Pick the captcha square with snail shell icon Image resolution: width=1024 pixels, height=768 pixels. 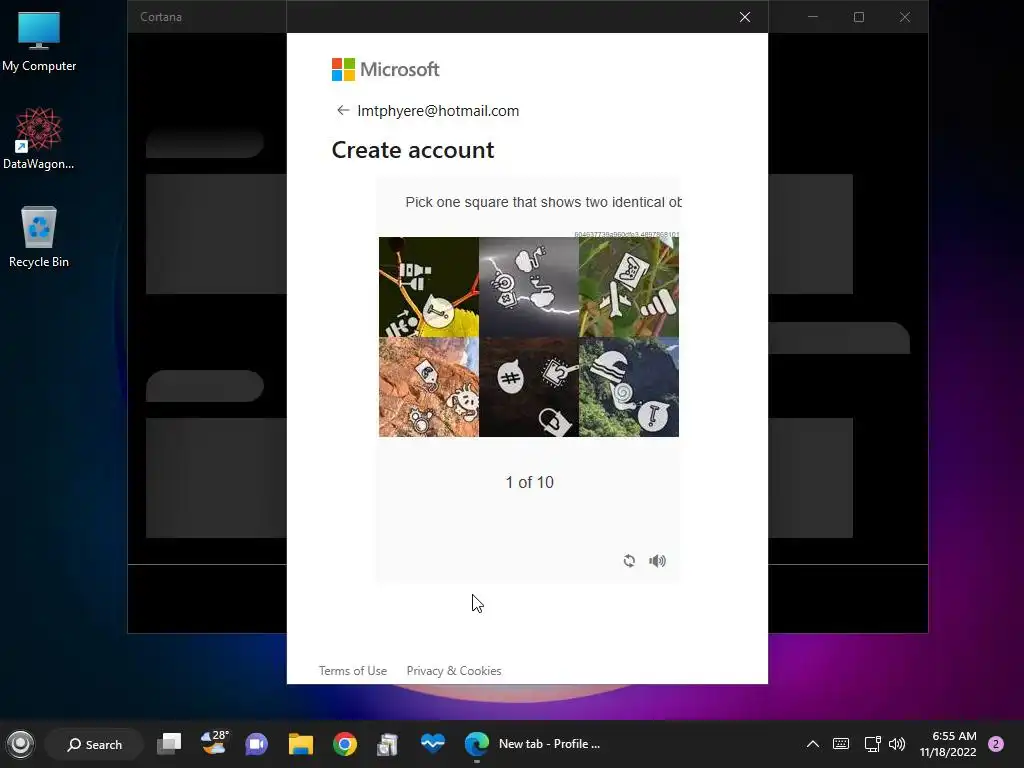(629, 387)
